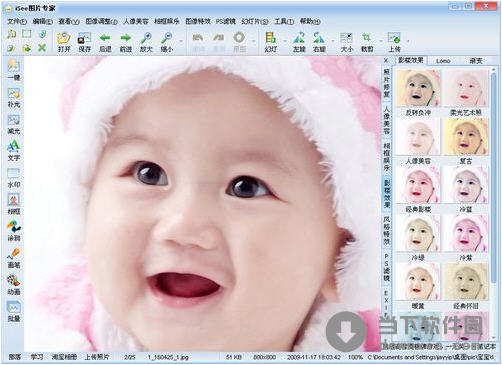Open the 批量 batch processing tool
Viewport: 502px width, 365px height.
(14, 311)
